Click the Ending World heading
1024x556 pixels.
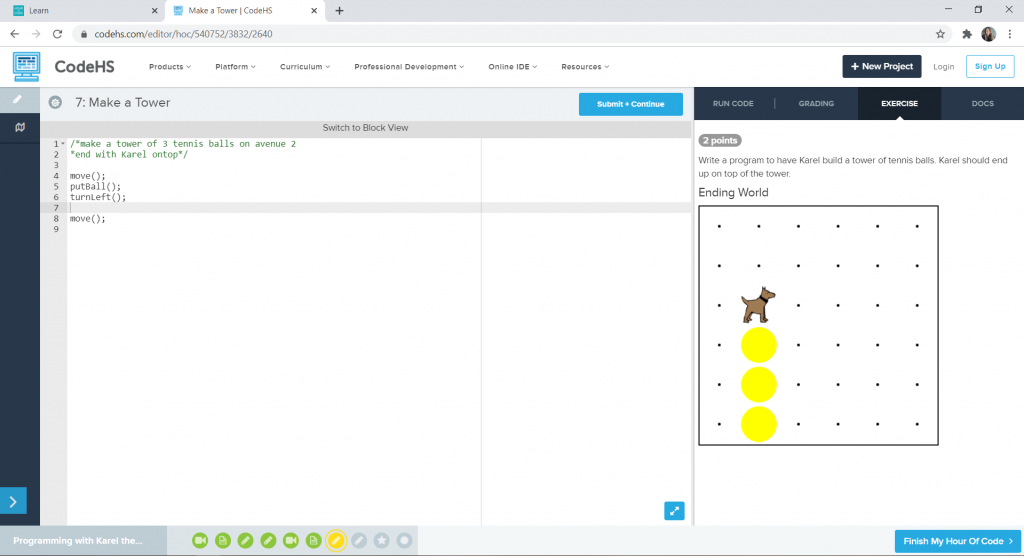coord(733,192)
